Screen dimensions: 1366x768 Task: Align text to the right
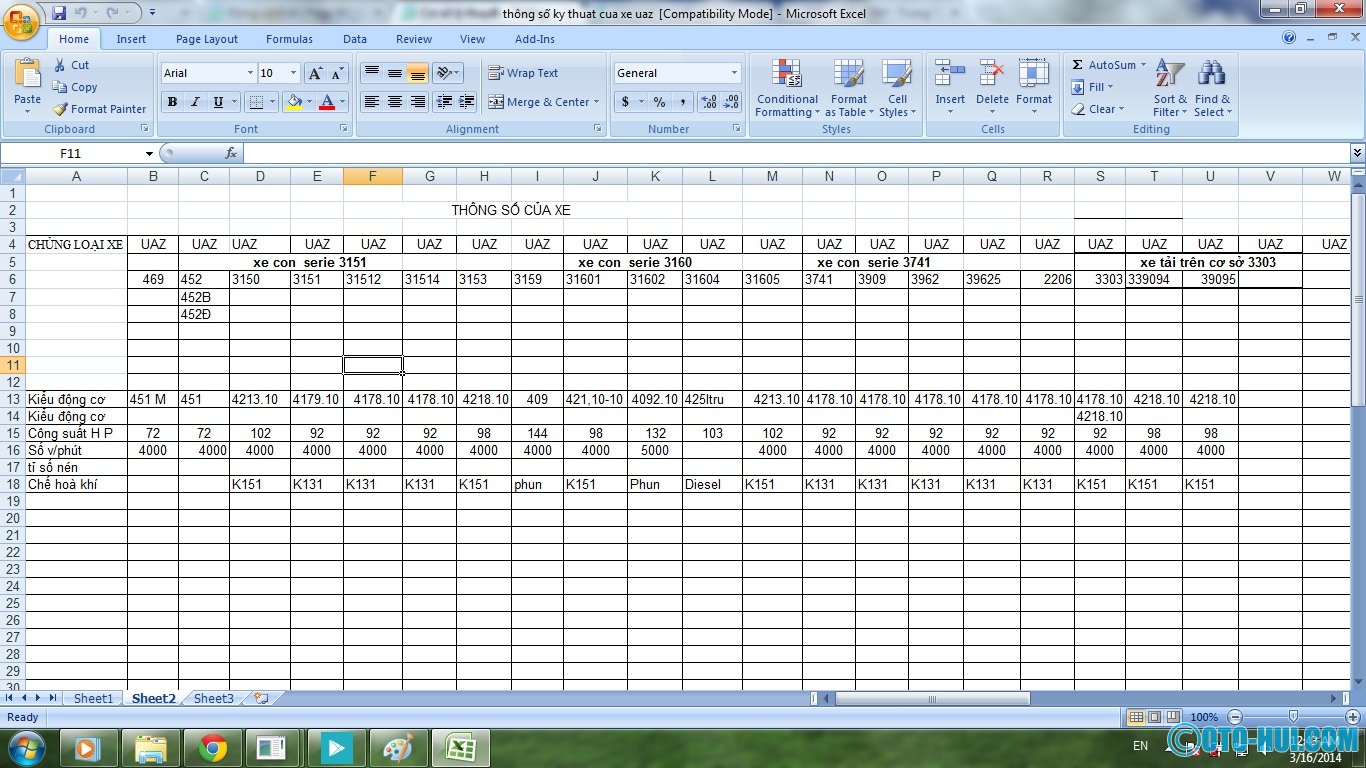tap(418, 102)
